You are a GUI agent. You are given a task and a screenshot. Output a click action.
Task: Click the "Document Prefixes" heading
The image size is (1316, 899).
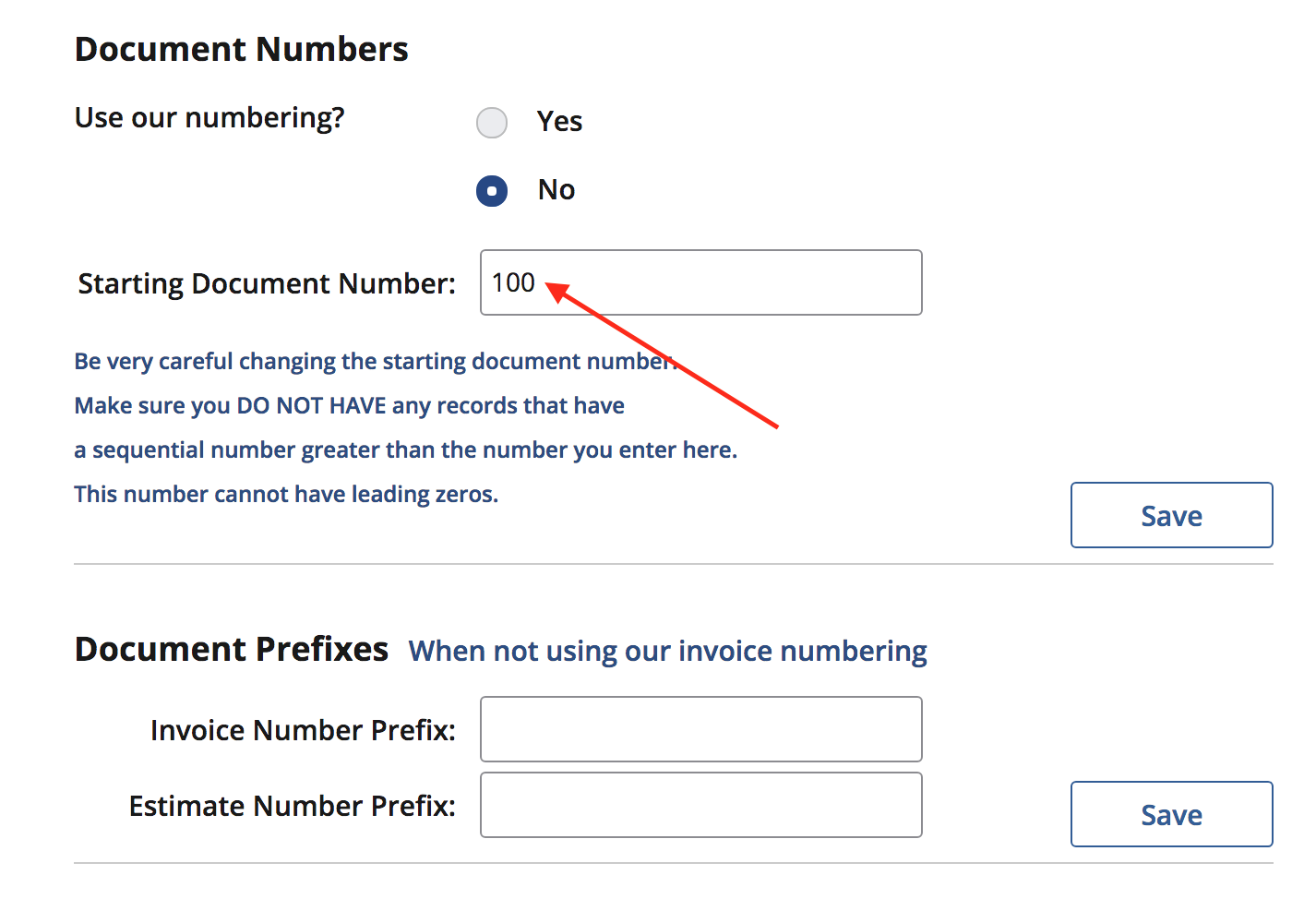(231, 649)
